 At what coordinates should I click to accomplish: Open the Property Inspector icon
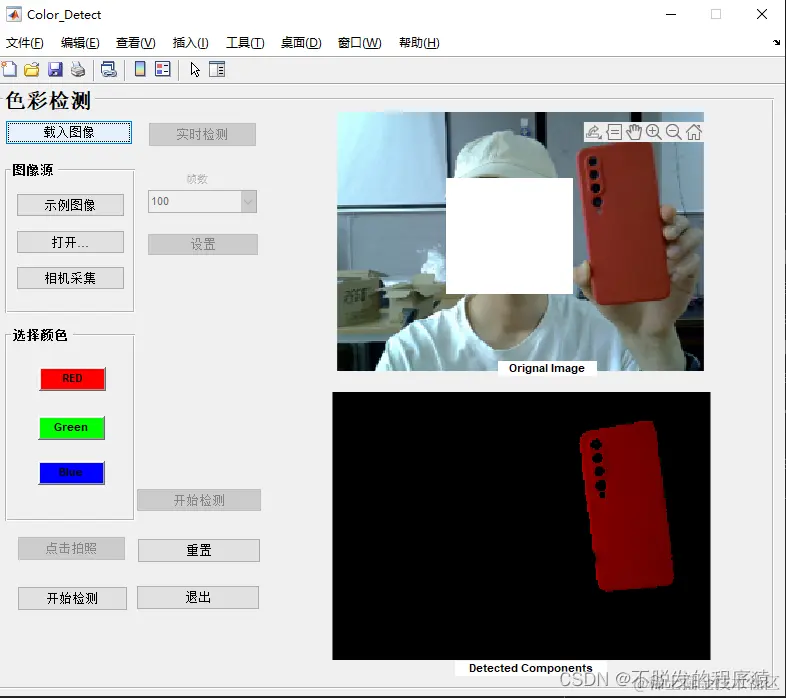pyautogui.click(x=217, y=69)
